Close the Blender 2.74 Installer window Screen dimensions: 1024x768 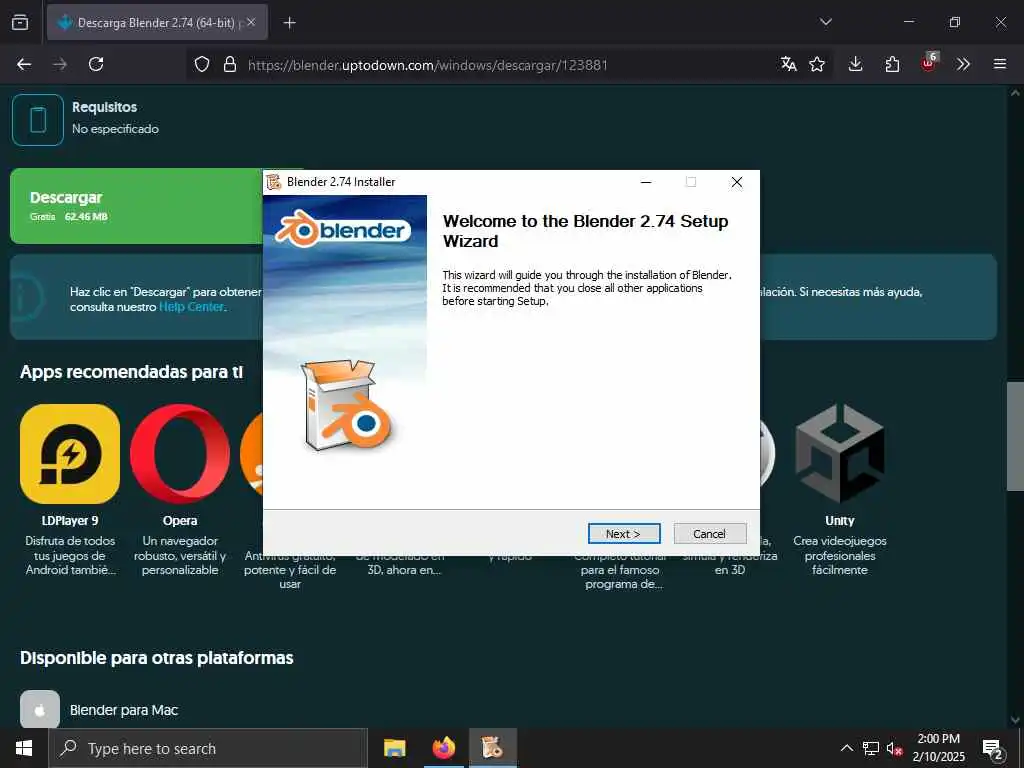click(x=737, y=182)
